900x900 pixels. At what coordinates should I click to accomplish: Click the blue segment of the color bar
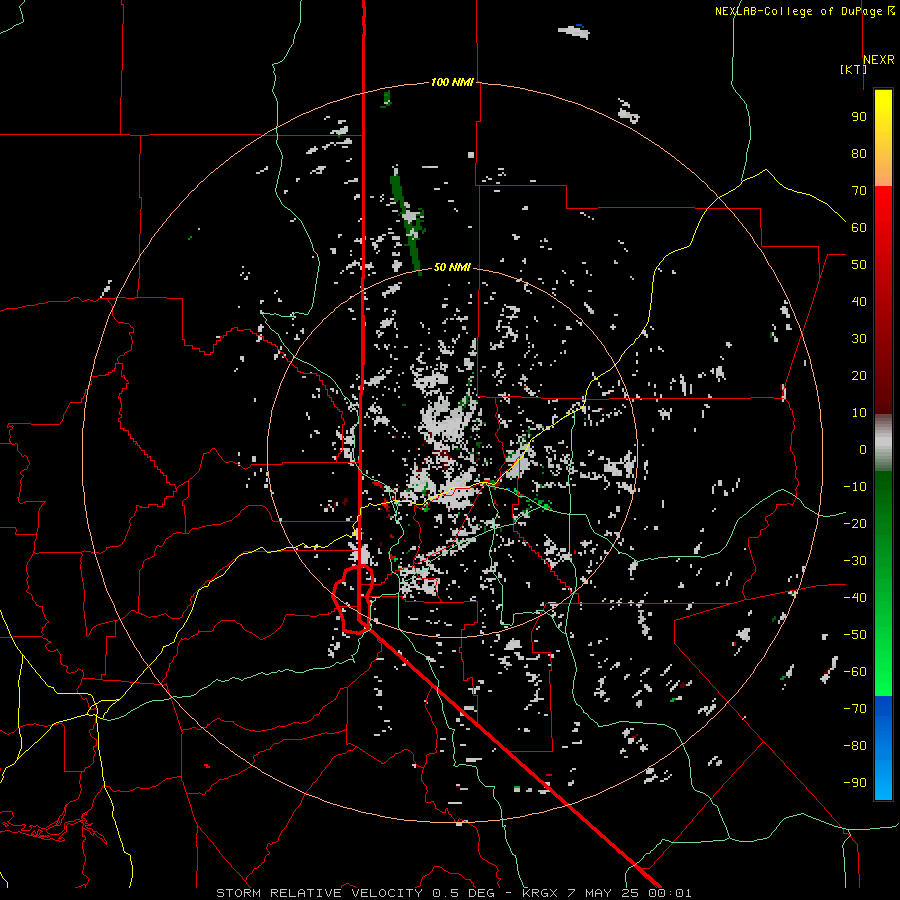(883, 748)
